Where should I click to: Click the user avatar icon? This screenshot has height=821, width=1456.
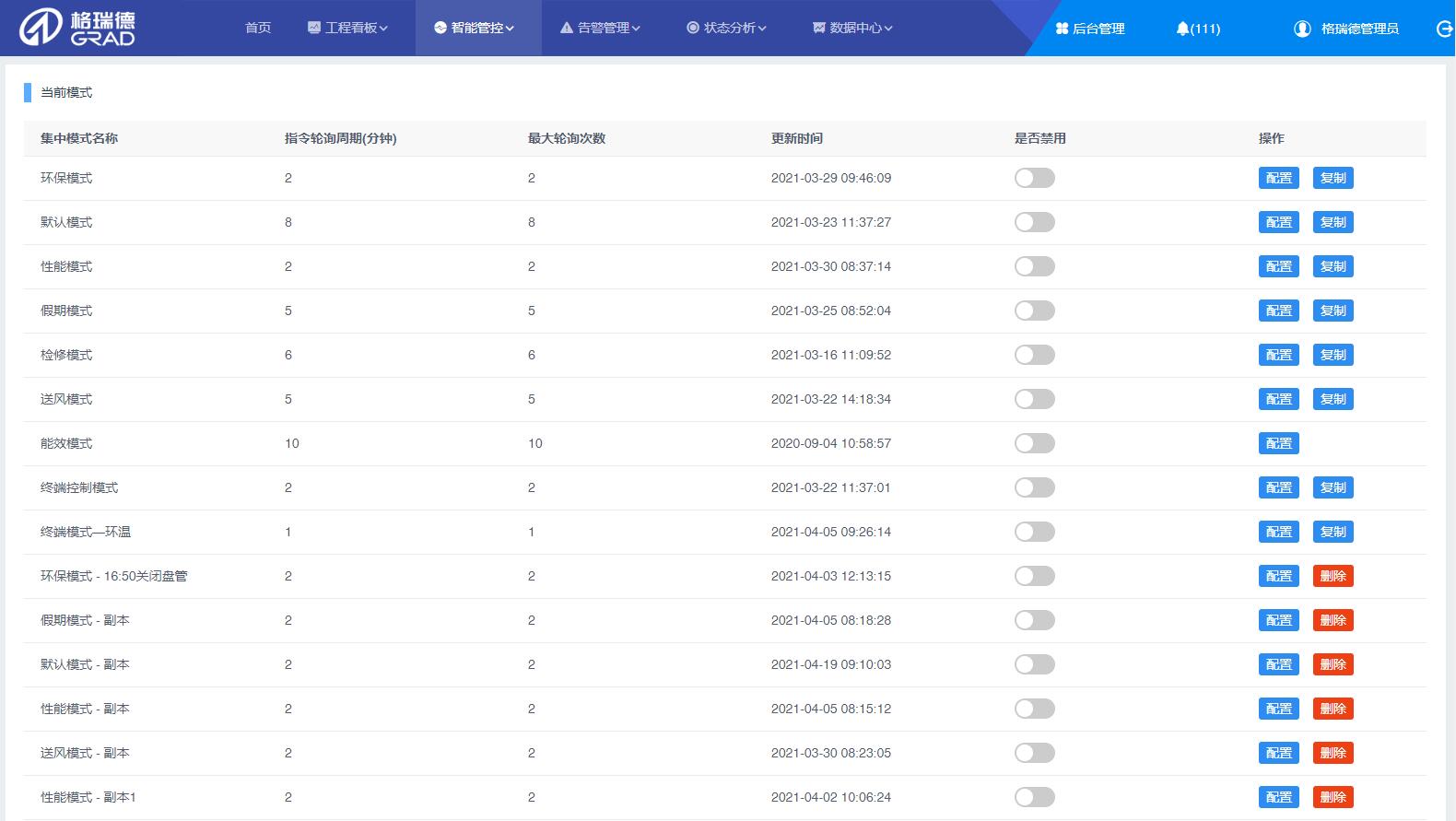1302,29
